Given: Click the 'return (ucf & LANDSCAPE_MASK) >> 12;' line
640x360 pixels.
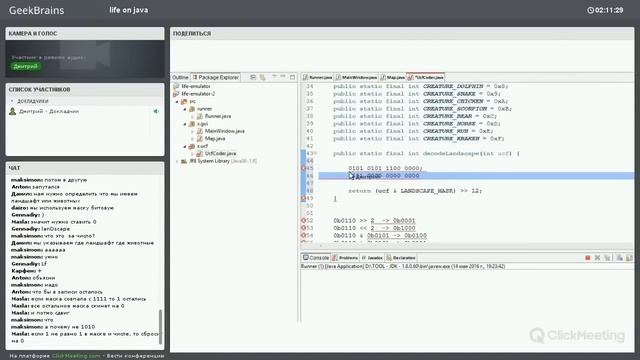Looking at the screenshot, I should [x=415, y=191].
